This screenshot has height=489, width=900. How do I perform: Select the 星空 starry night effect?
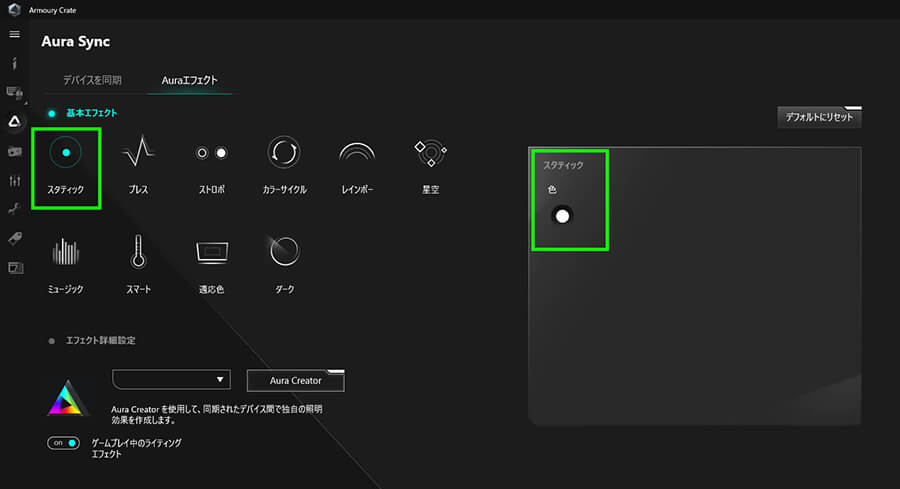[430, 166]
